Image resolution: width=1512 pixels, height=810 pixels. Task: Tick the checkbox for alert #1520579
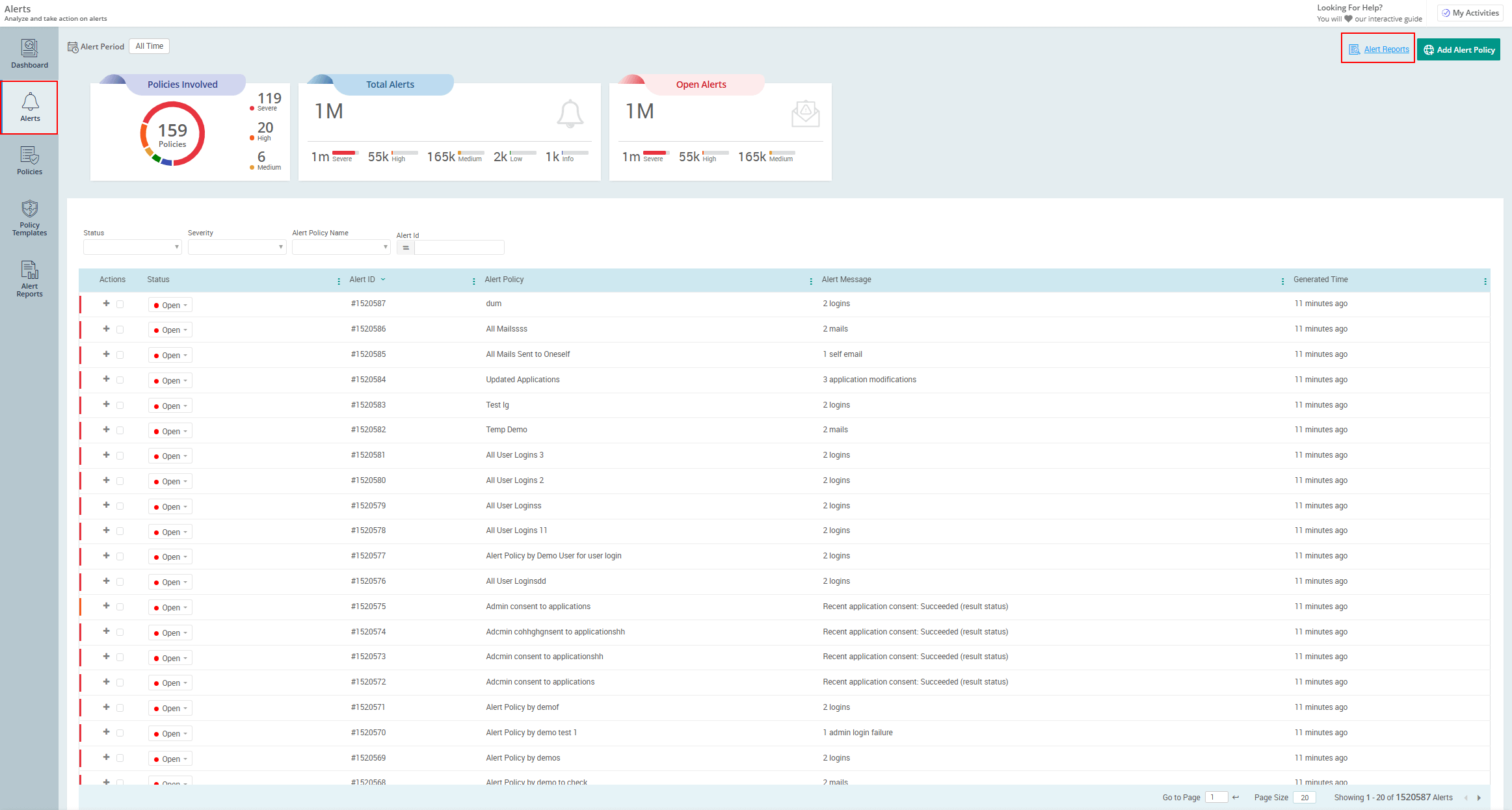[x=120, y=506]
